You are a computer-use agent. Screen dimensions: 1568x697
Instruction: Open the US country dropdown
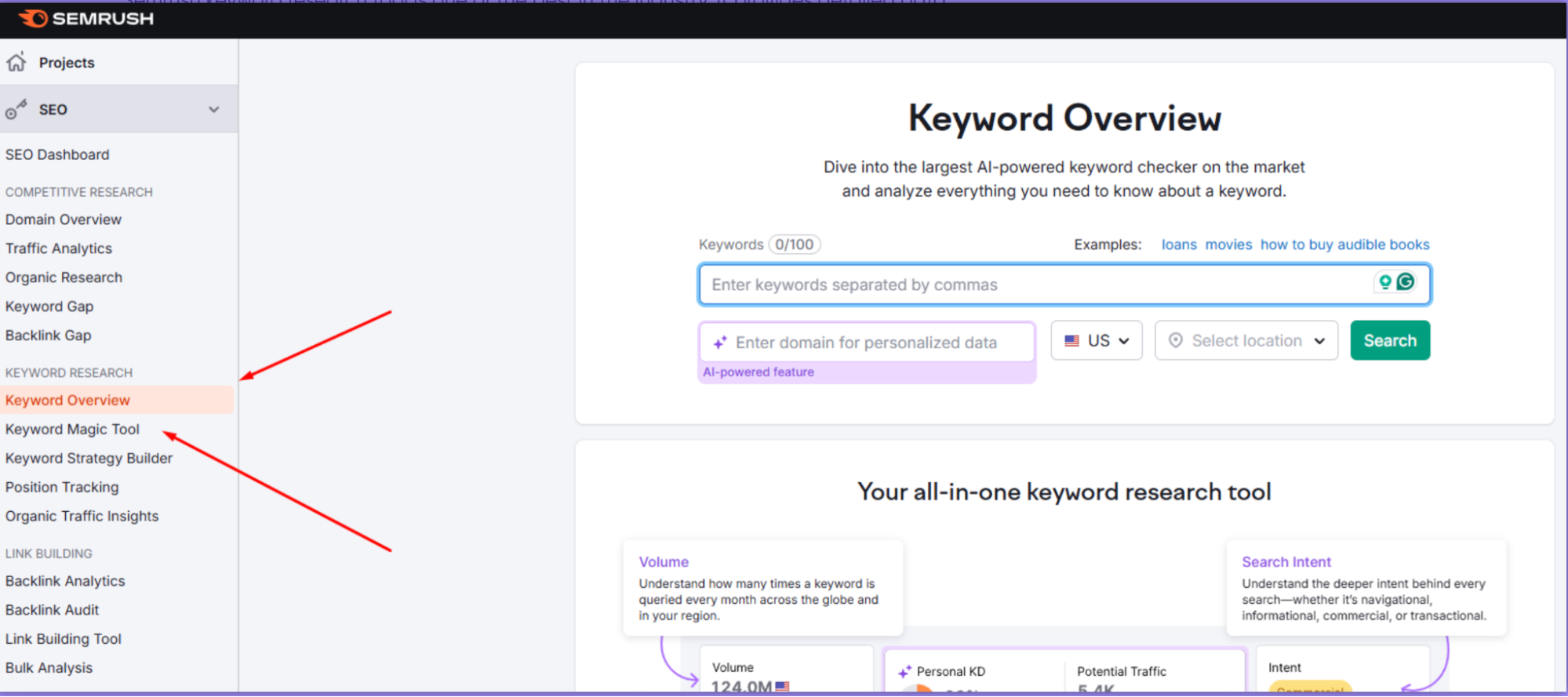point(1097,340)
